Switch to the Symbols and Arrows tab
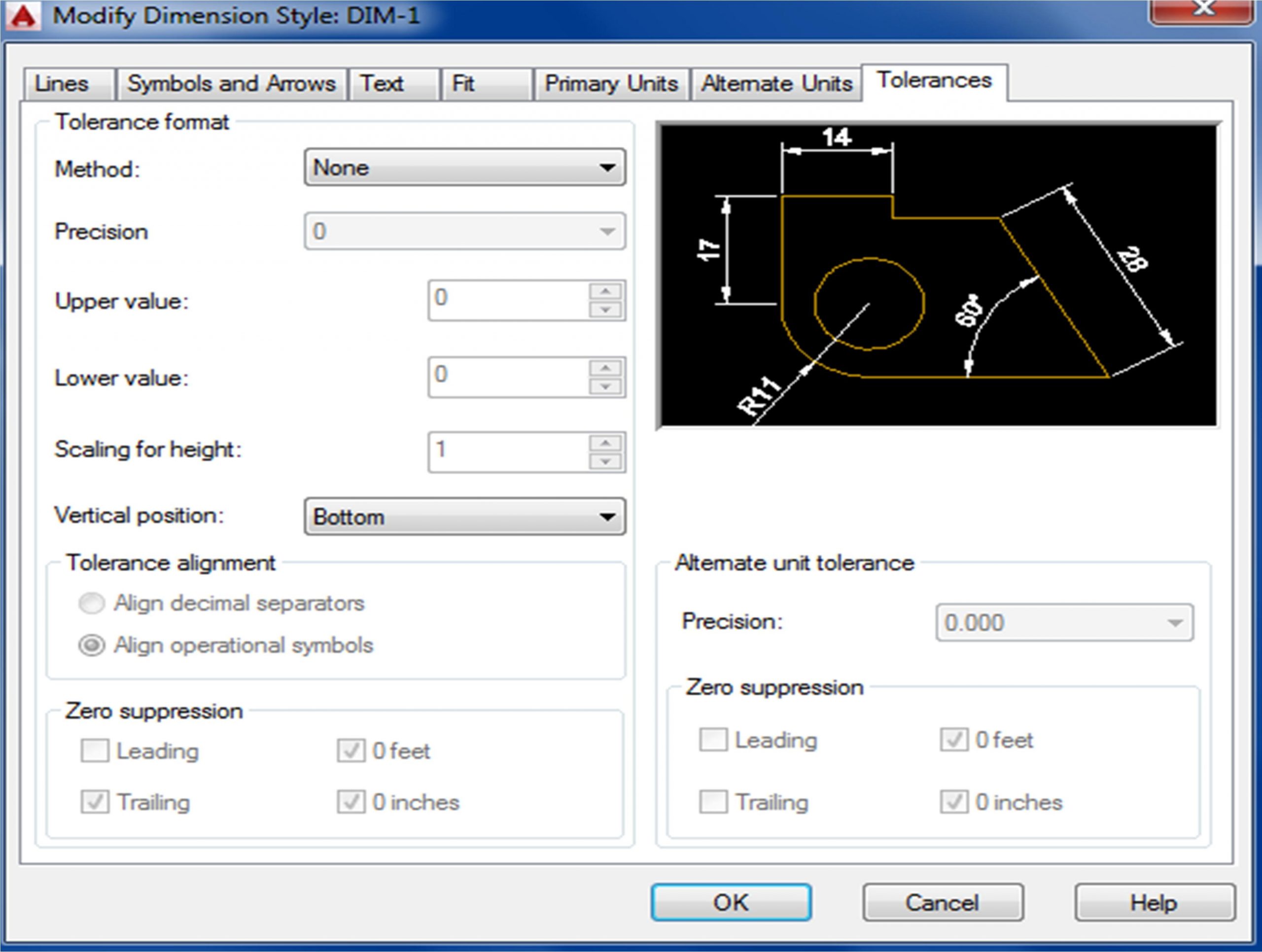The image size is (1262, 952). (231, 84)
